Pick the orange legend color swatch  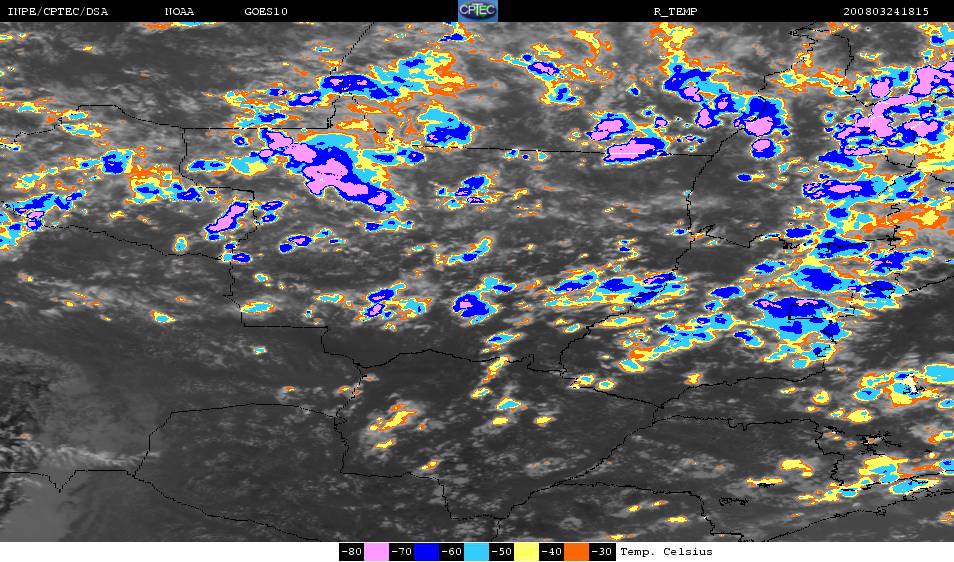coord(576,552)
